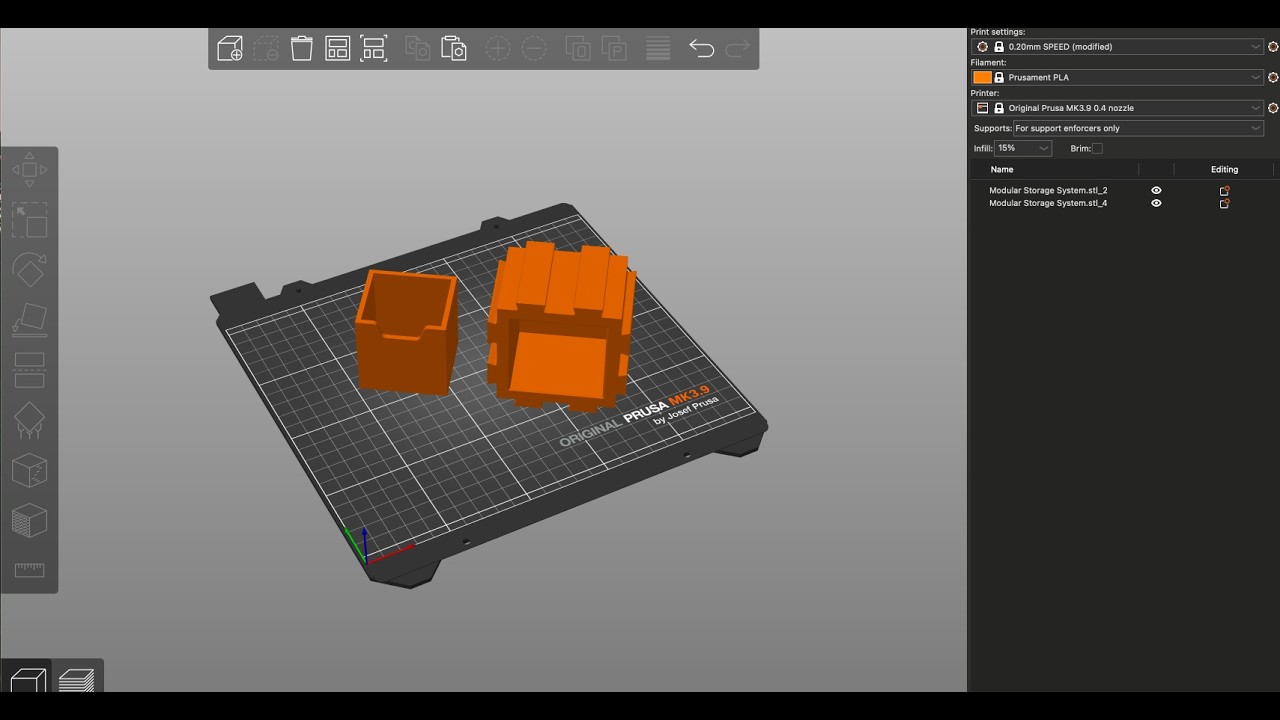1280x720 pixels.
Task: Click the Delete selected object icon
Action: click(266, 48)
